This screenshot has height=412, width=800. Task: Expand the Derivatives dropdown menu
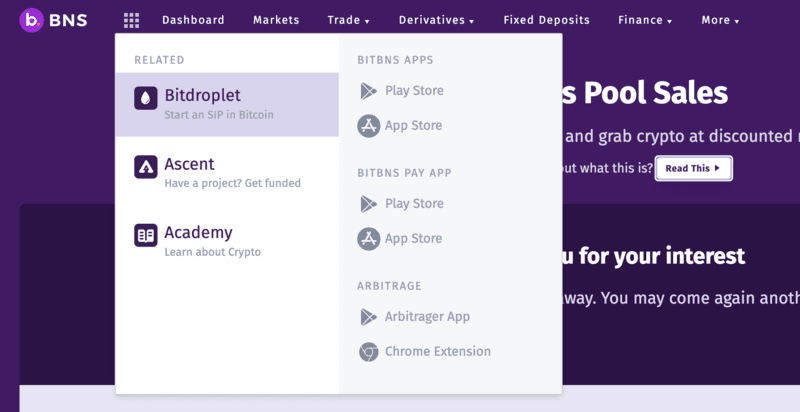[437, 20]
